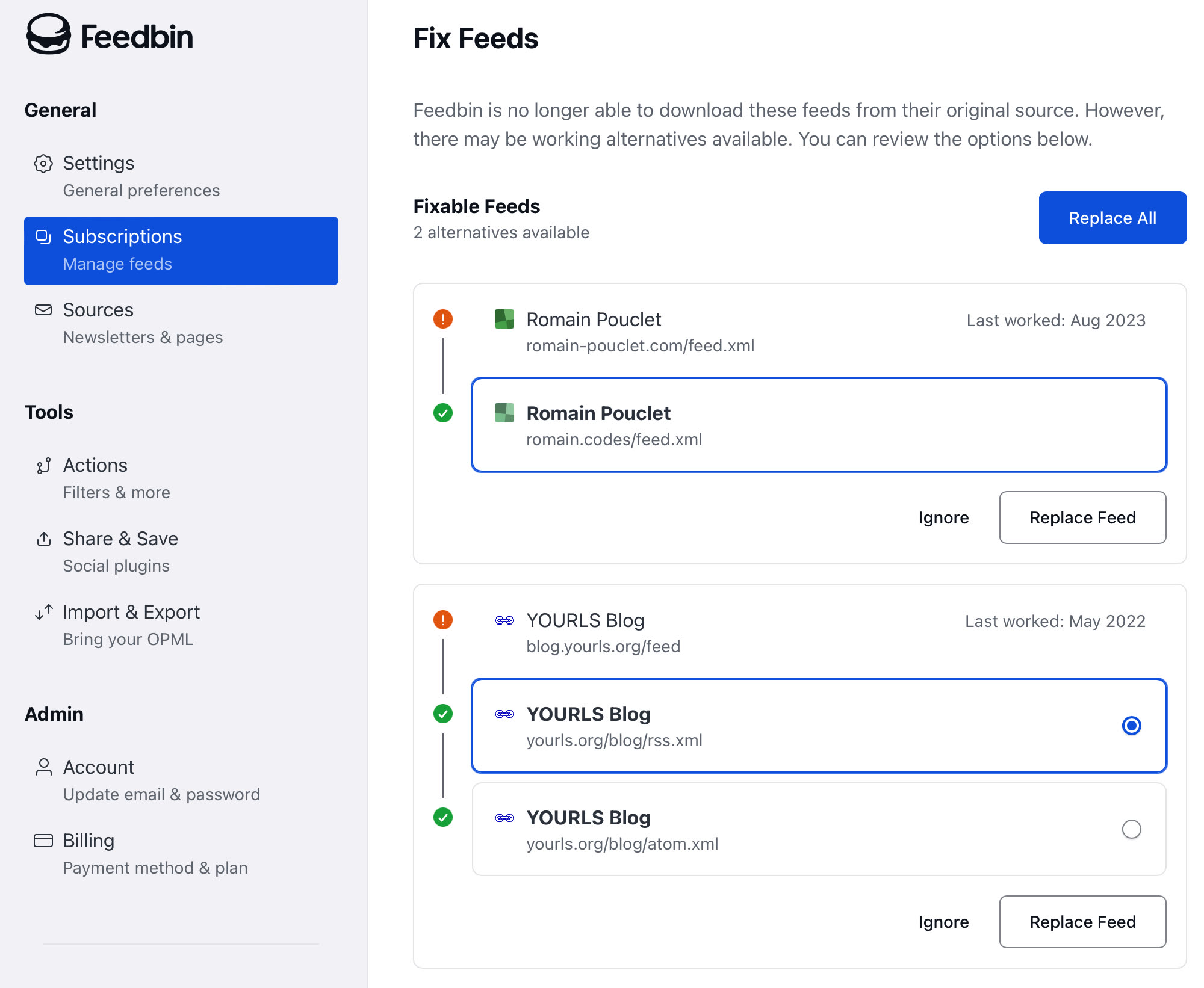Click the Subscriptions icon in sidebar

tap(43, 237)
